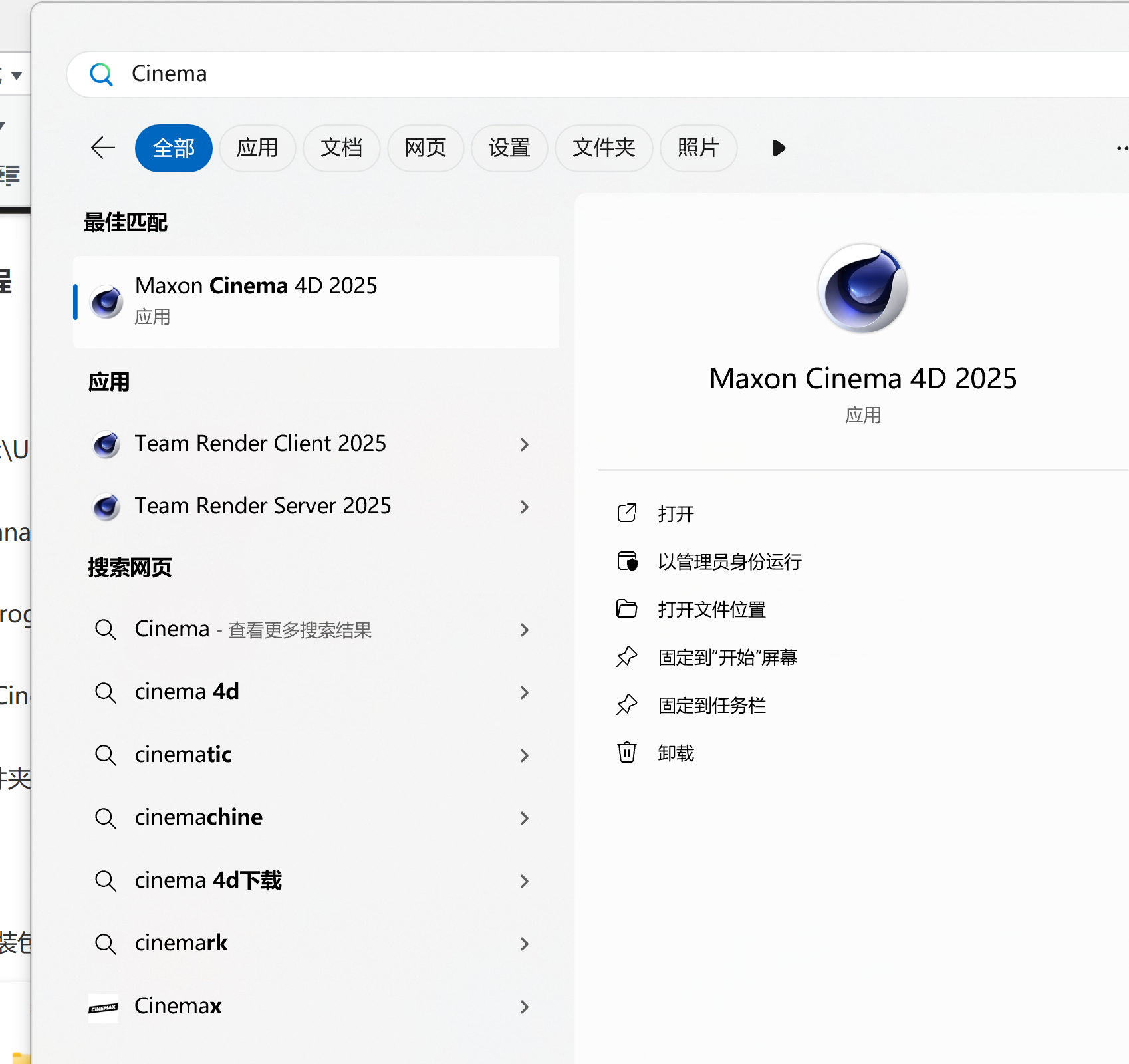Screen dimensions: 1129x1064
Task: Click the large Cinema 4D preview icon
Action: (x=862, y=289)
